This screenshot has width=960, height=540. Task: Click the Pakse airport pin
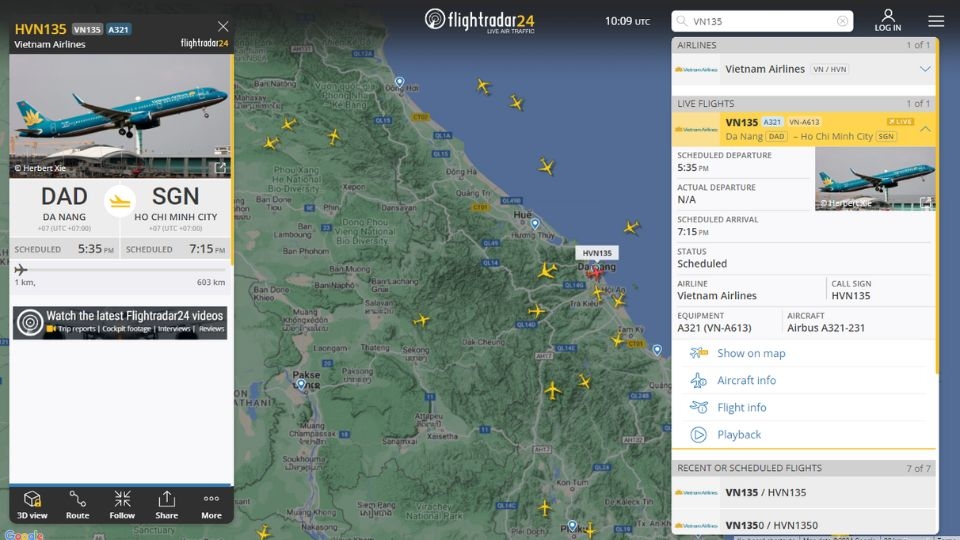pyautogui.click(x=301, y=384)
